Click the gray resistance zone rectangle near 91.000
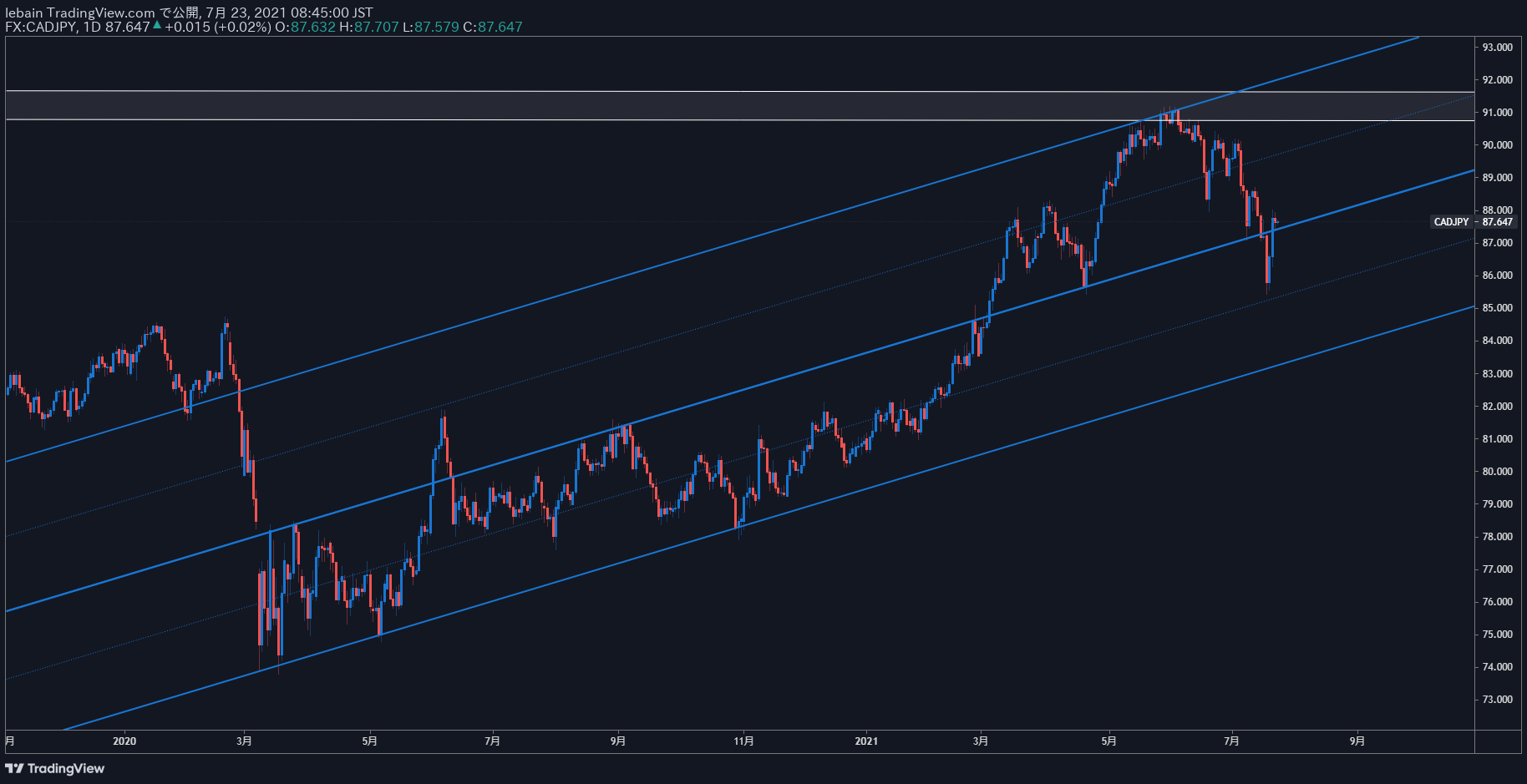1527x784 pixels. pos(740,106)
